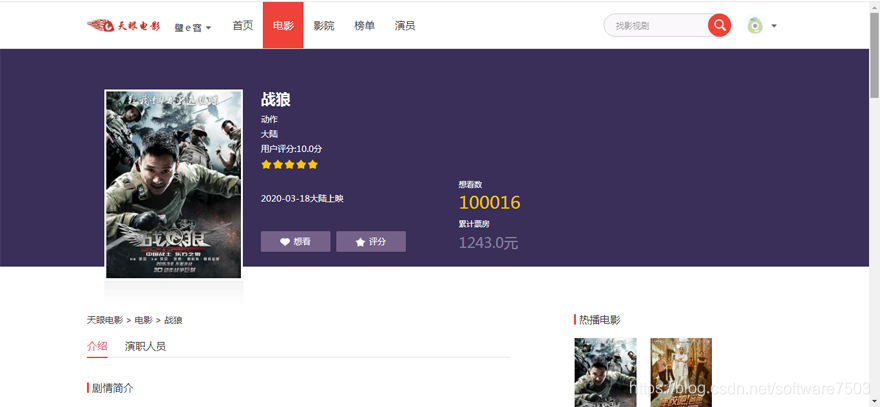Click the third rating star
The width and height of the screenshot is (880, 407).
290,164
